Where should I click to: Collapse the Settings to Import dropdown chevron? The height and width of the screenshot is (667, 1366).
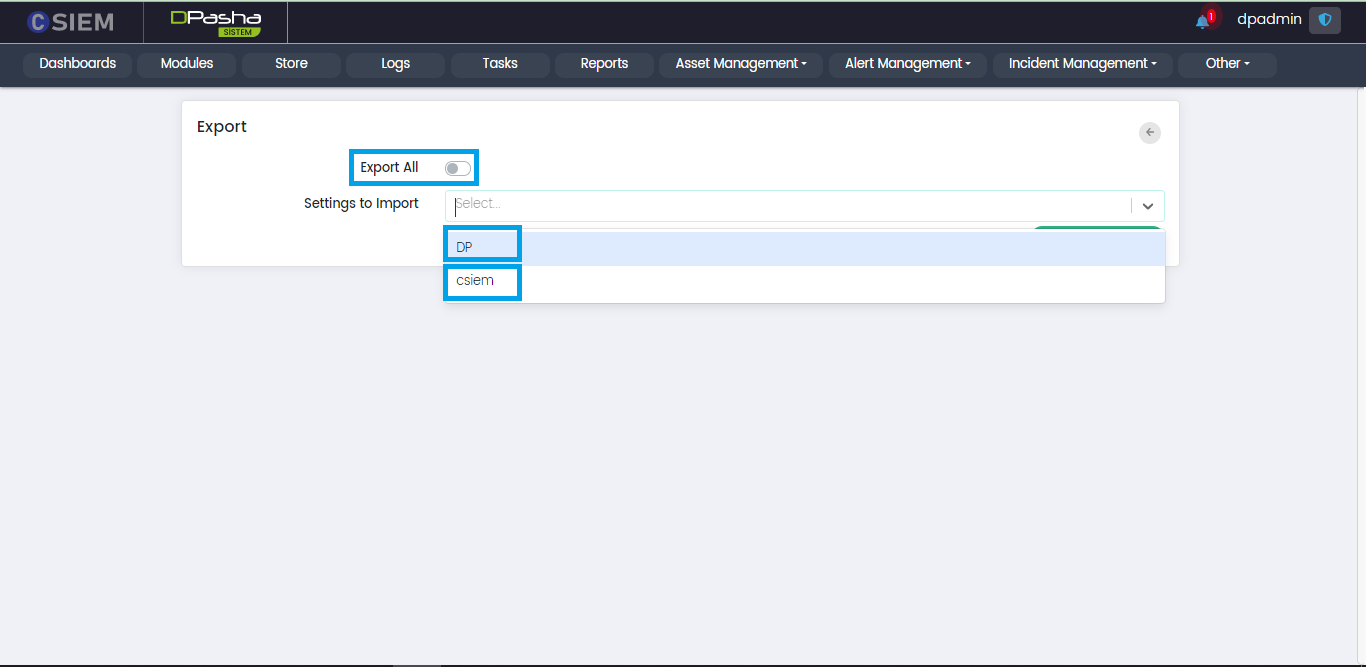point(1148,206)
